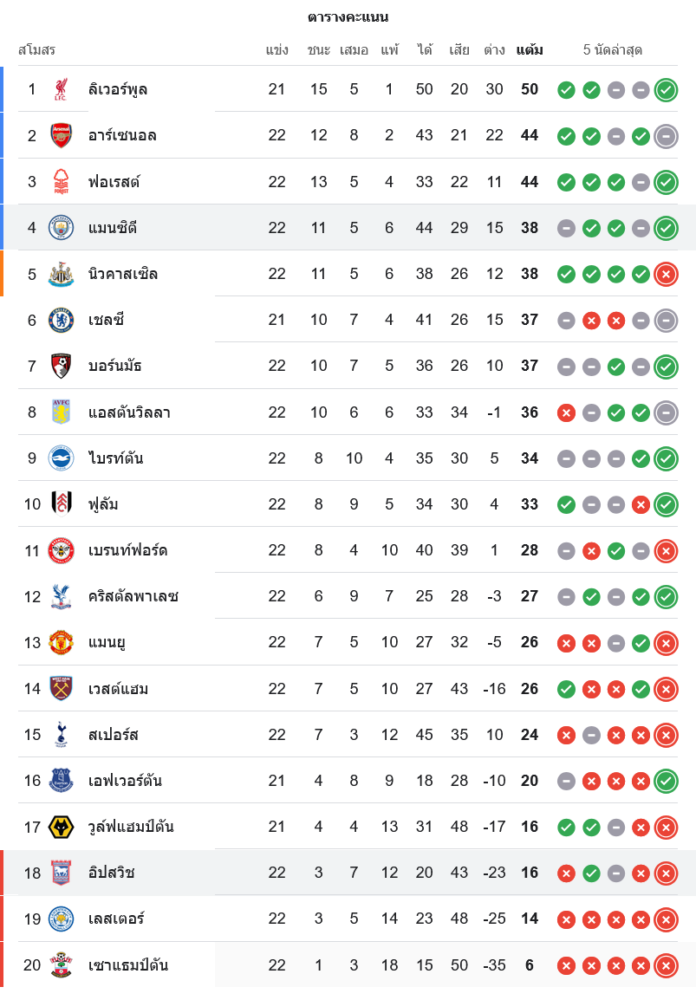Open the ลิเวอร์พูล team link
Image resolution: width=696 pixels, height=1000 pixels.
[x=117, y=89]
